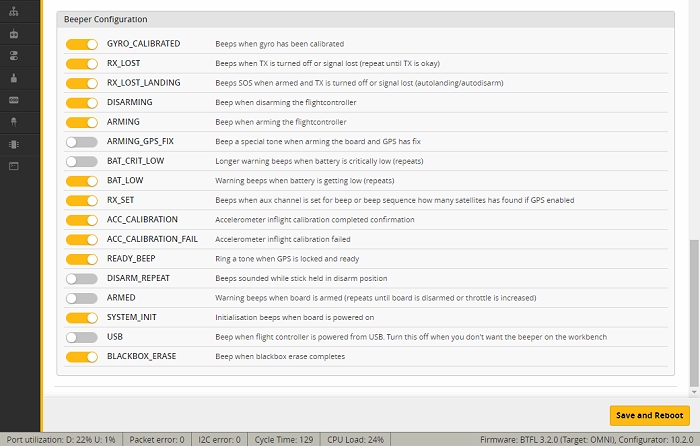The image size is (700, 446).
Task: Enable the ARMING_GPS_FIX beeper toggle
Action: coord(82,142)
